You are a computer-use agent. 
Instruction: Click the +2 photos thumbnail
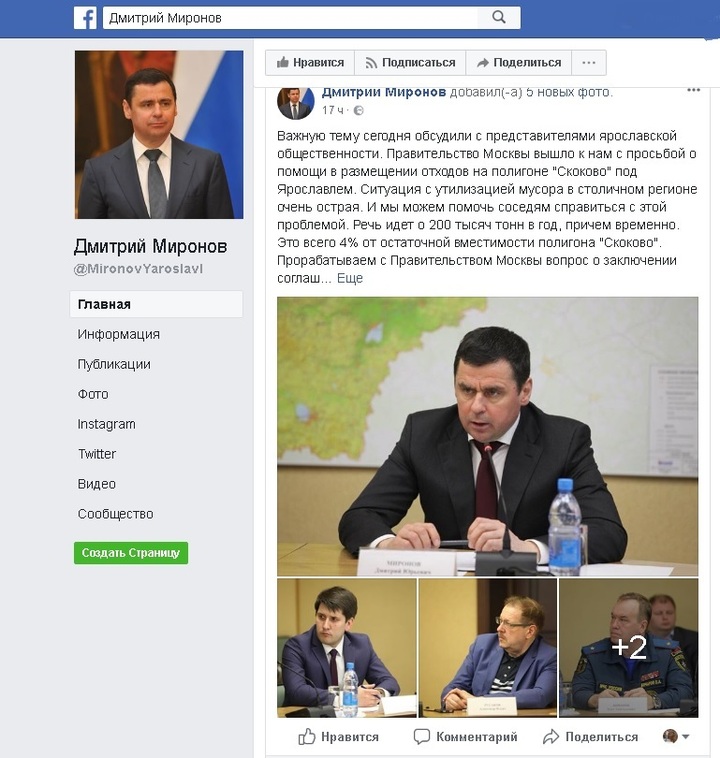(629, 648)
